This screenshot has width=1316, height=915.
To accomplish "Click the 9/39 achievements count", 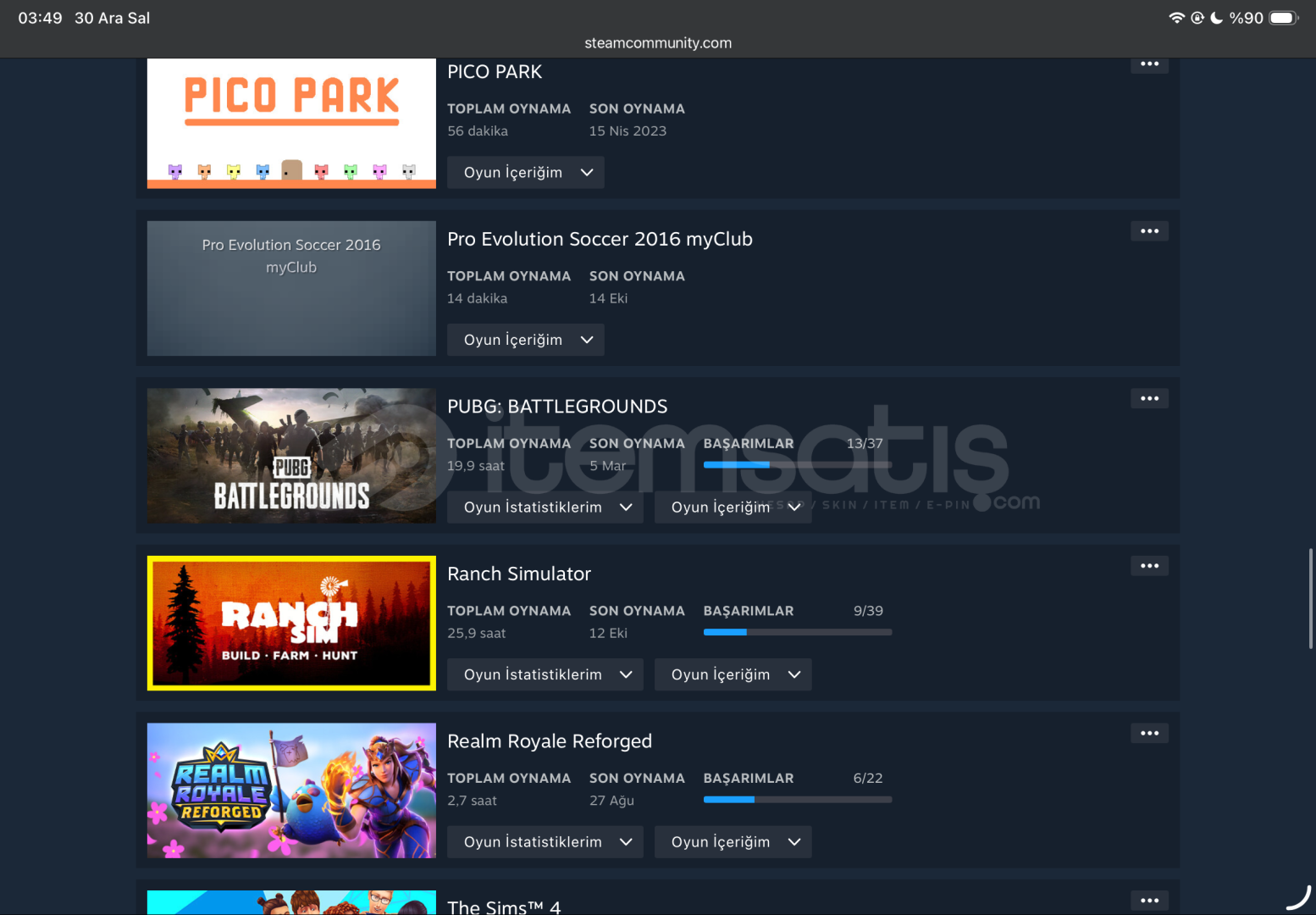I will pos(868,611).
